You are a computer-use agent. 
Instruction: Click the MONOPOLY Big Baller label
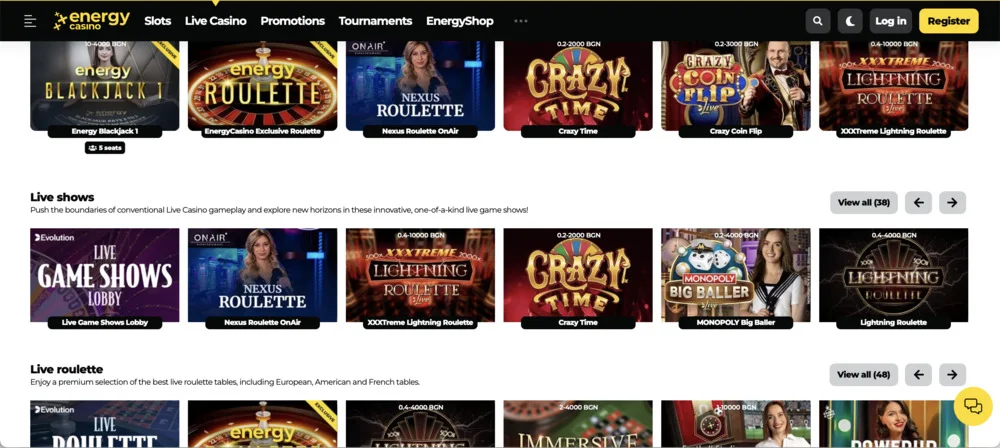[x=736, y=323]
